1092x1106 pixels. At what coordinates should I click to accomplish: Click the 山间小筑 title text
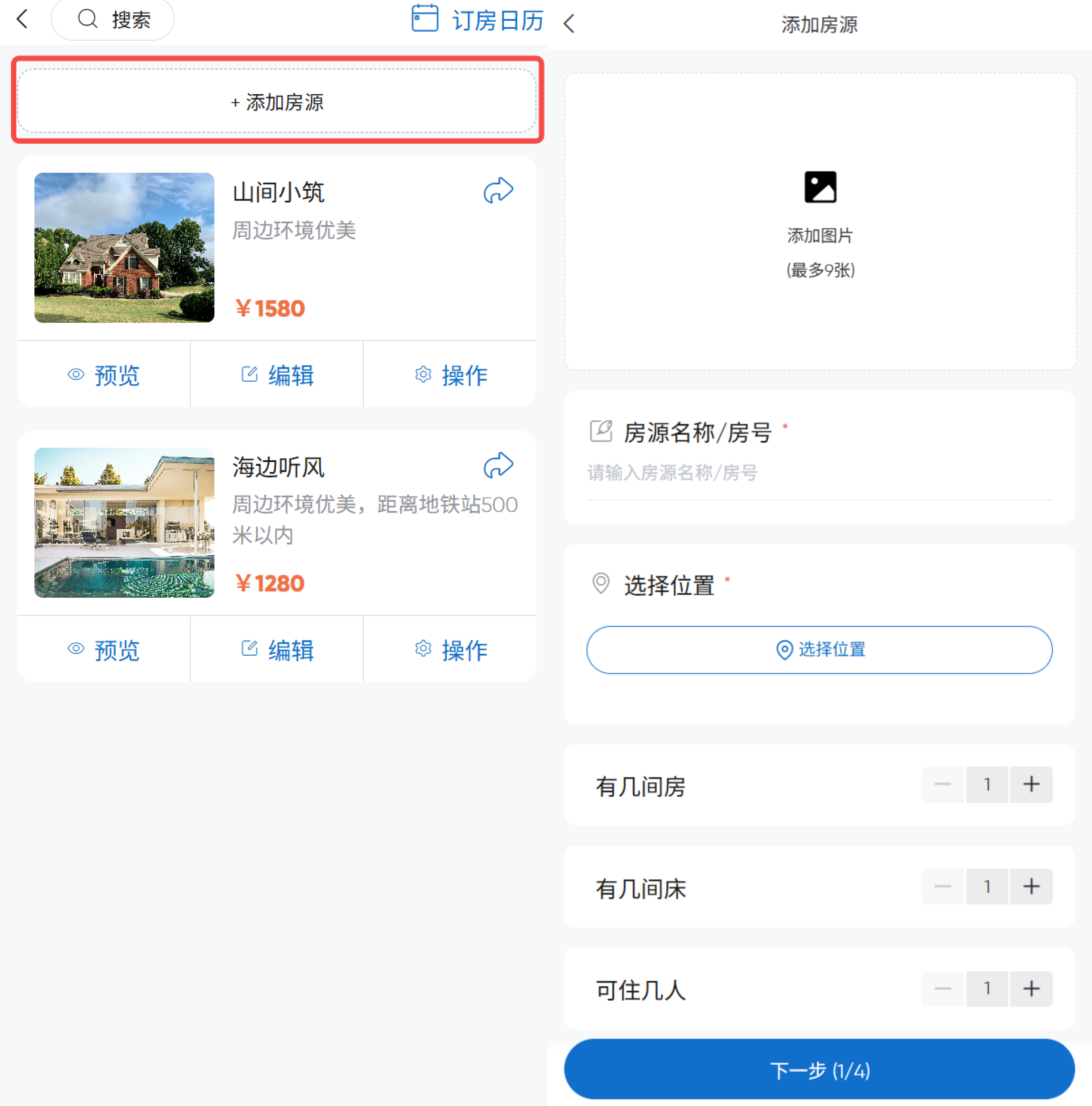tap(278, 192)
